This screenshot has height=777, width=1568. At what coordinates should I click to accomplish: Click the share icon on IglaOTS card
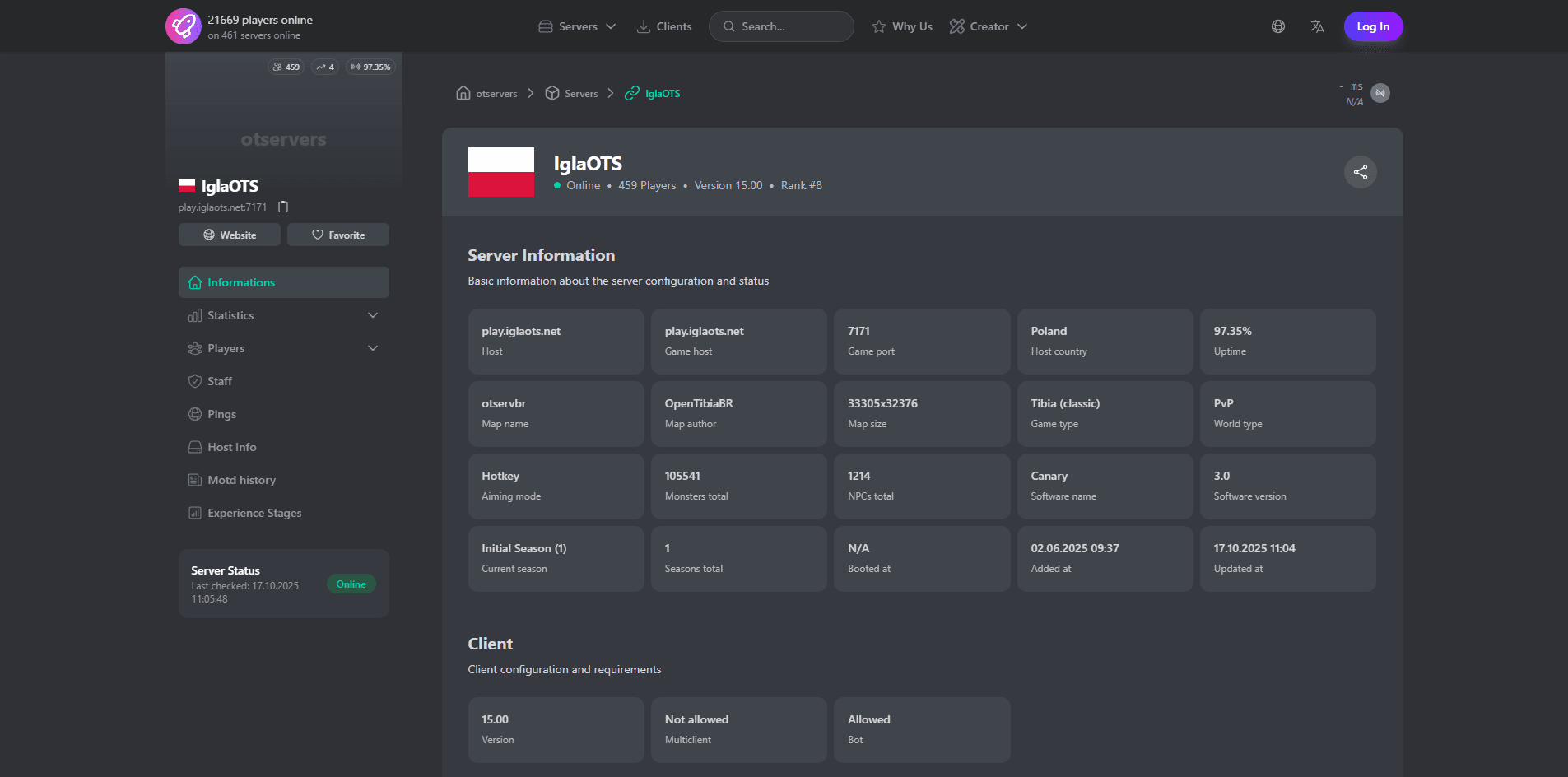[x=1361, y=172]
